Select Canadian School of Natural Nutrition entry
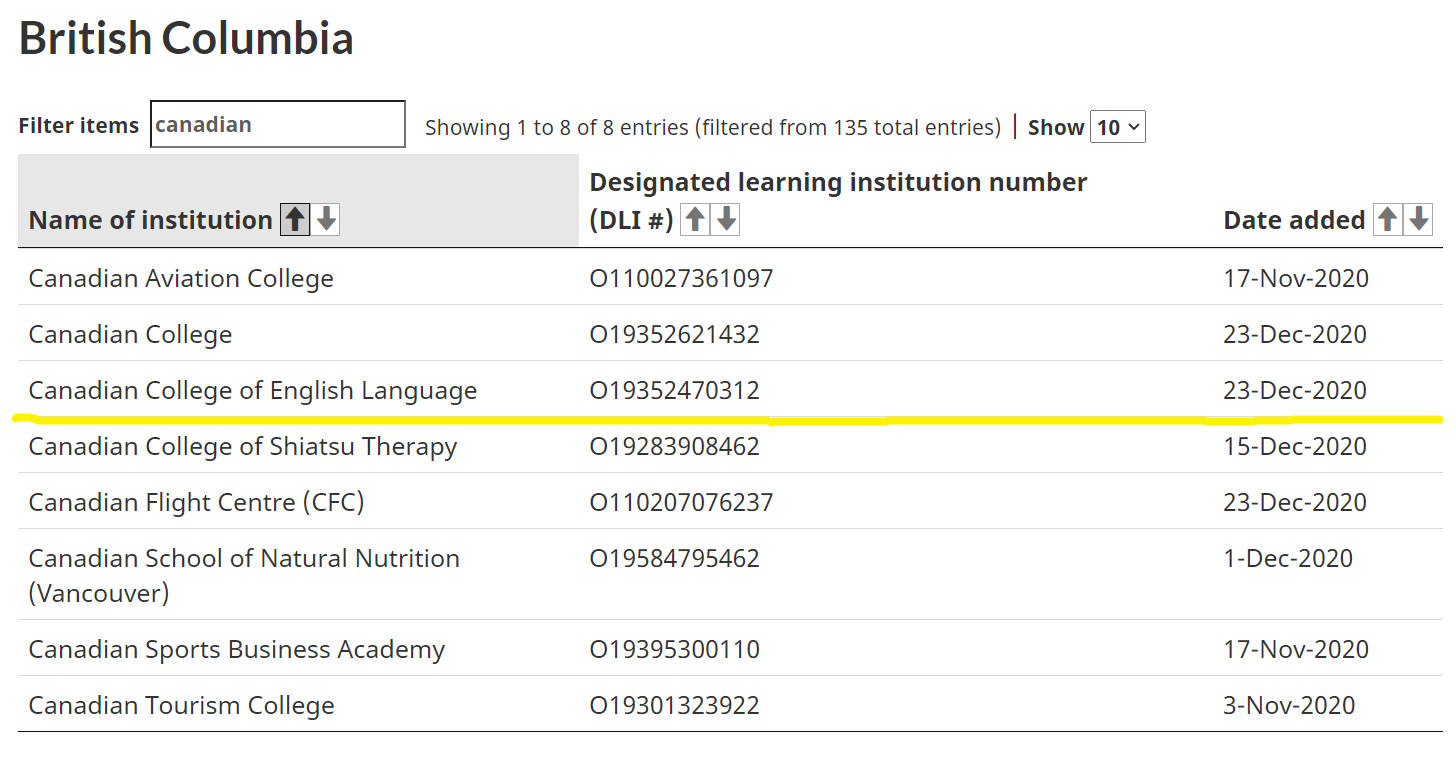 tap(244, 575)
